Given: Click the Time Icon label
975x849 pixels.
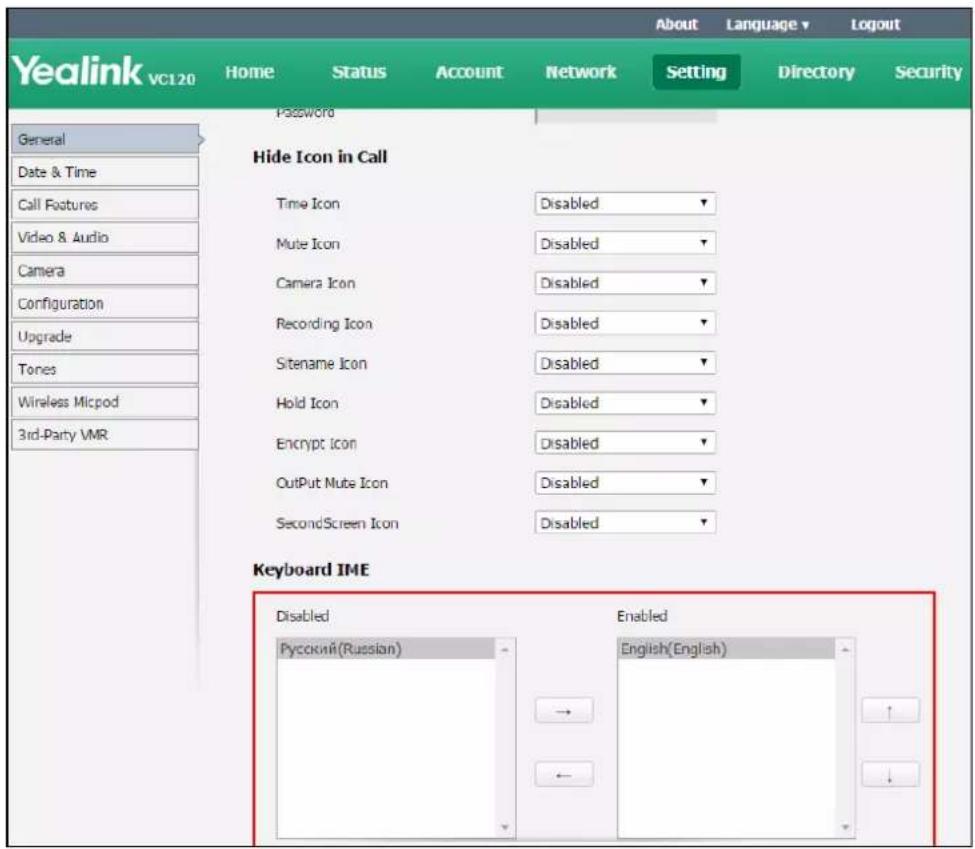Looking at the screenshot, I should tap(308, 203).
